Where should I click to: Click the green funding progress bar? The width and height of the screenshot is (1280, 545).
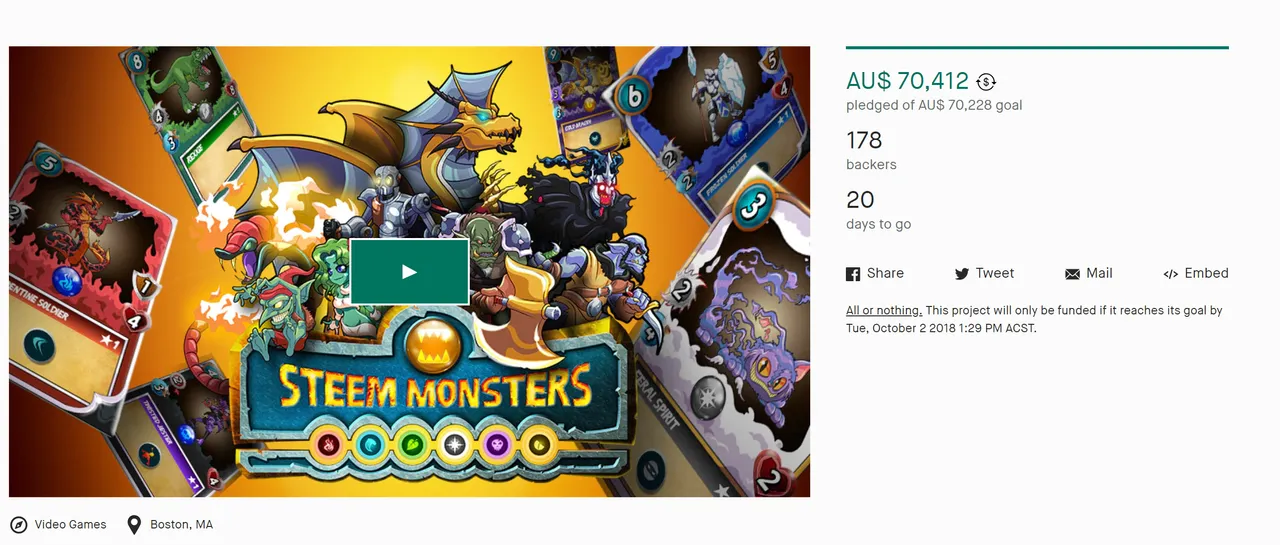(x=1037, y=47)
